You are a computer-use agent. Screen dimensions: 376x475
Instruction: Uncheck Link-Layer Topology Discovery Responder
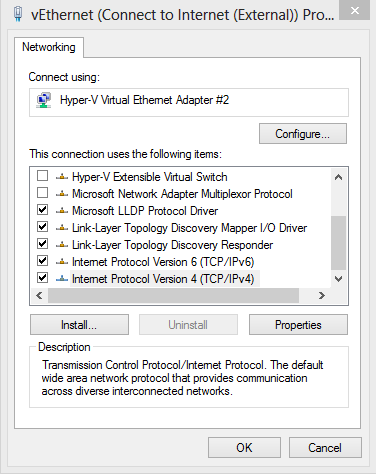[x=42, y=244]
